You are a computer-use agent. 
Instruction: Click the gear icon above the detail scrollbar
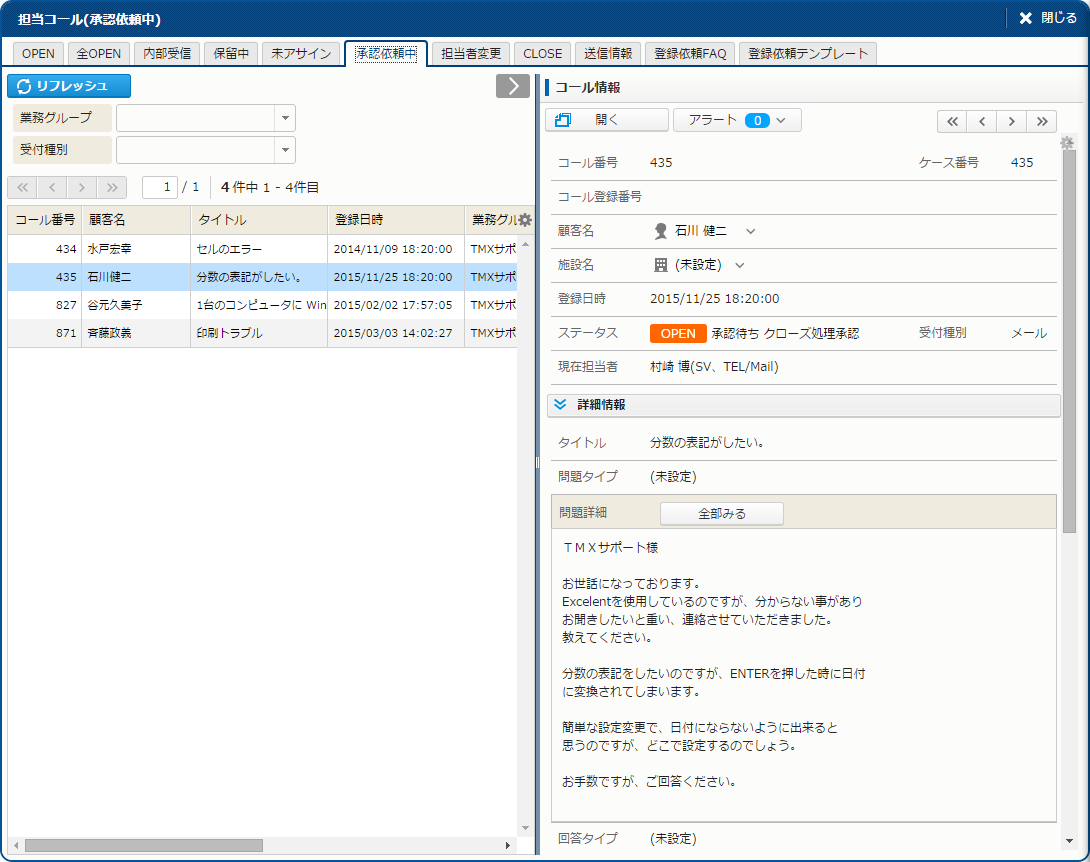click(1068, 144)
